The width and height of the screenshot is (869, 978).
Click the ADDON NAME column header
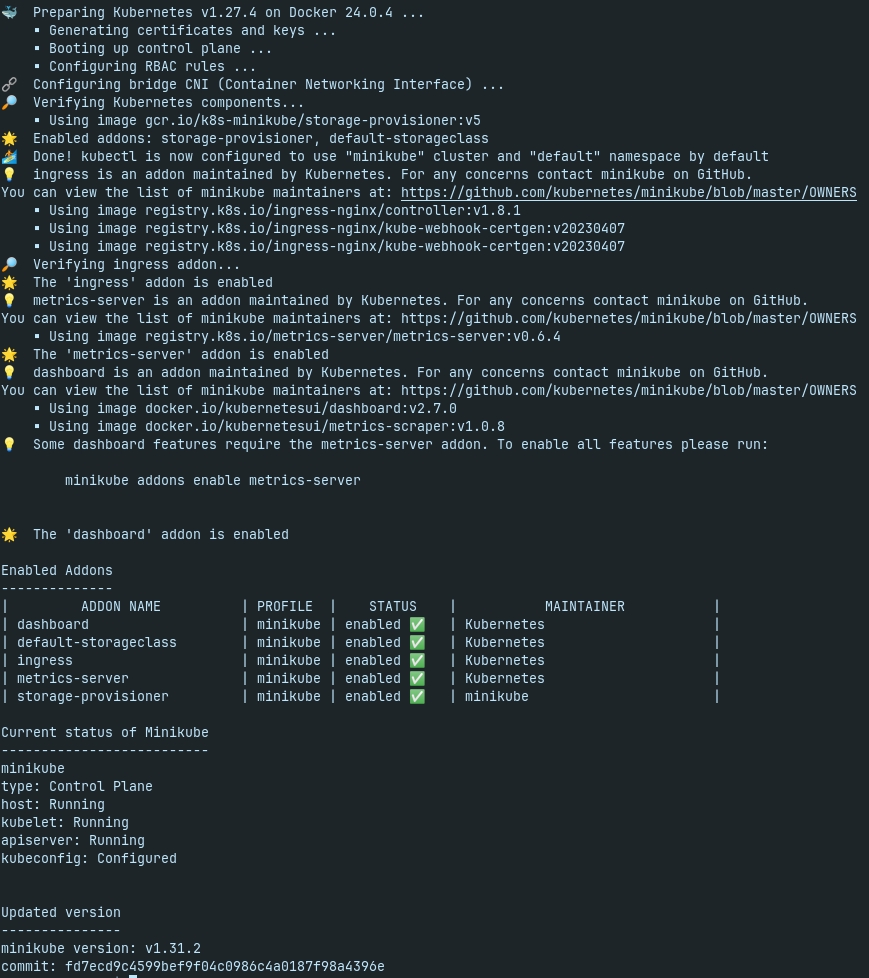121,607
